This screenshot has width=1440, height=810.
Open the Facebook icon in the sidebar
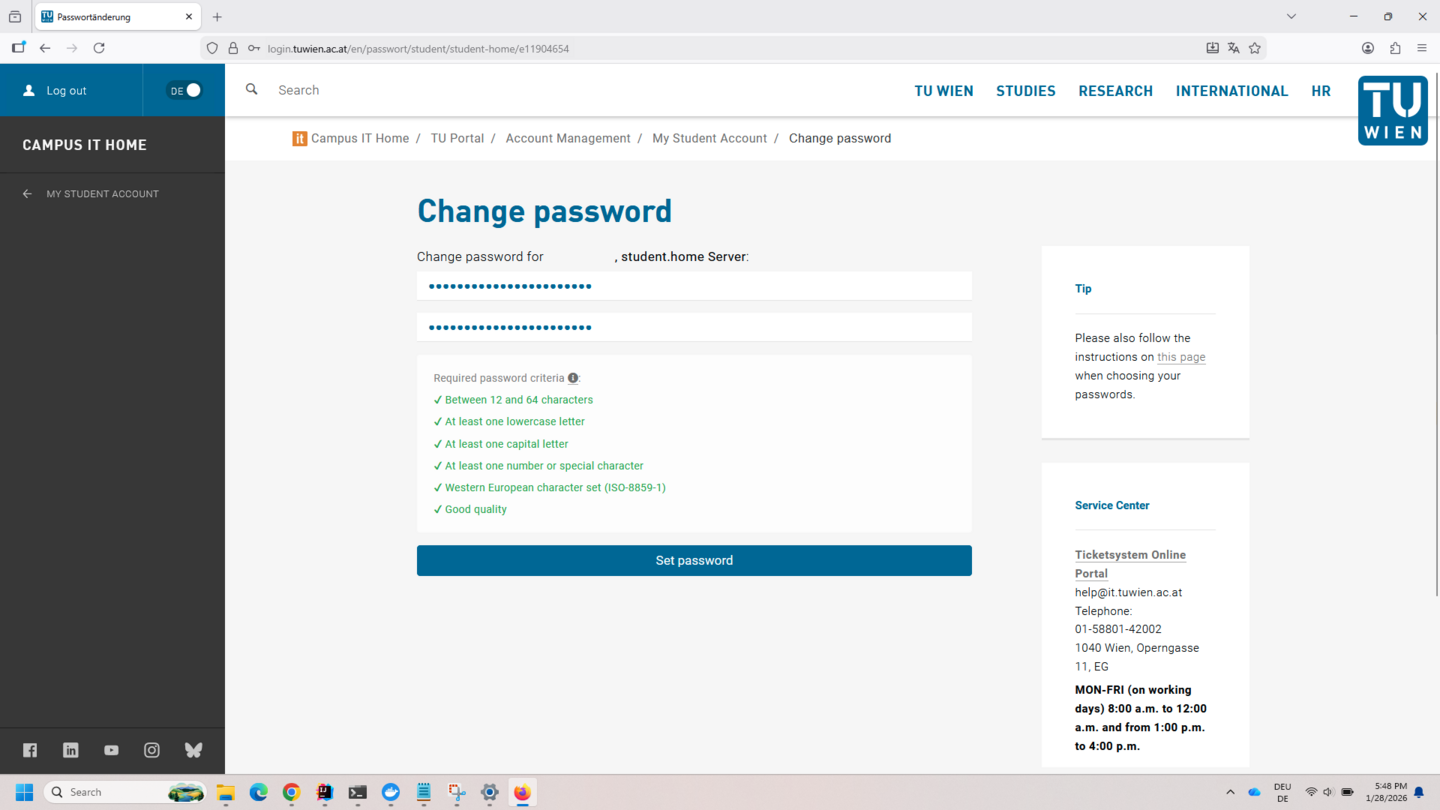pos(29,750)
